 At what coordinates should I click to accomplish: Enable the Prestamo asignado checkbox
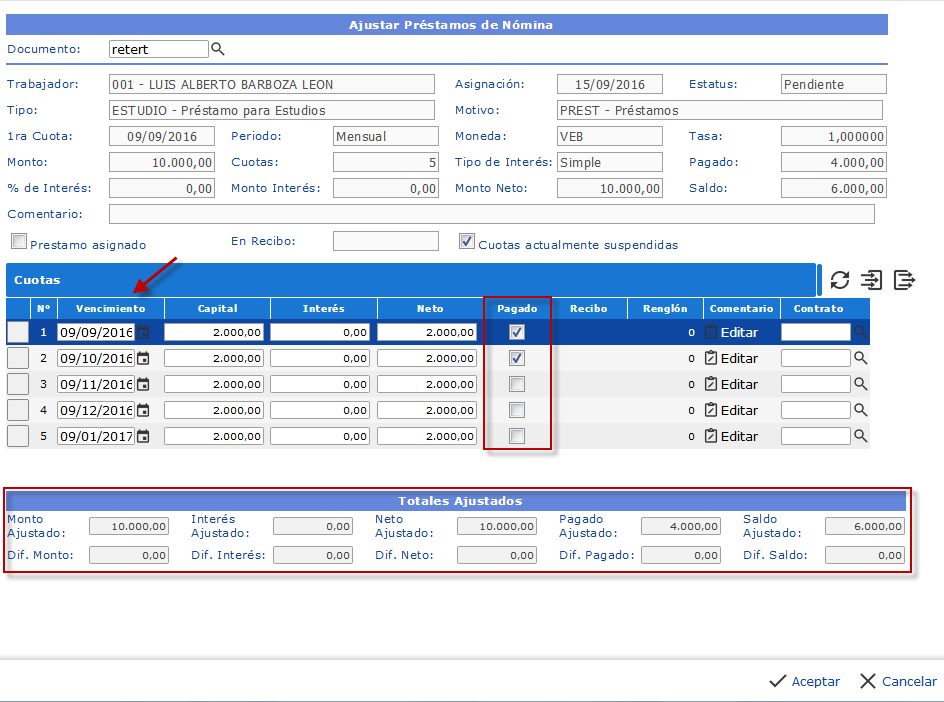pyautogui.click(x=19, y=241)
